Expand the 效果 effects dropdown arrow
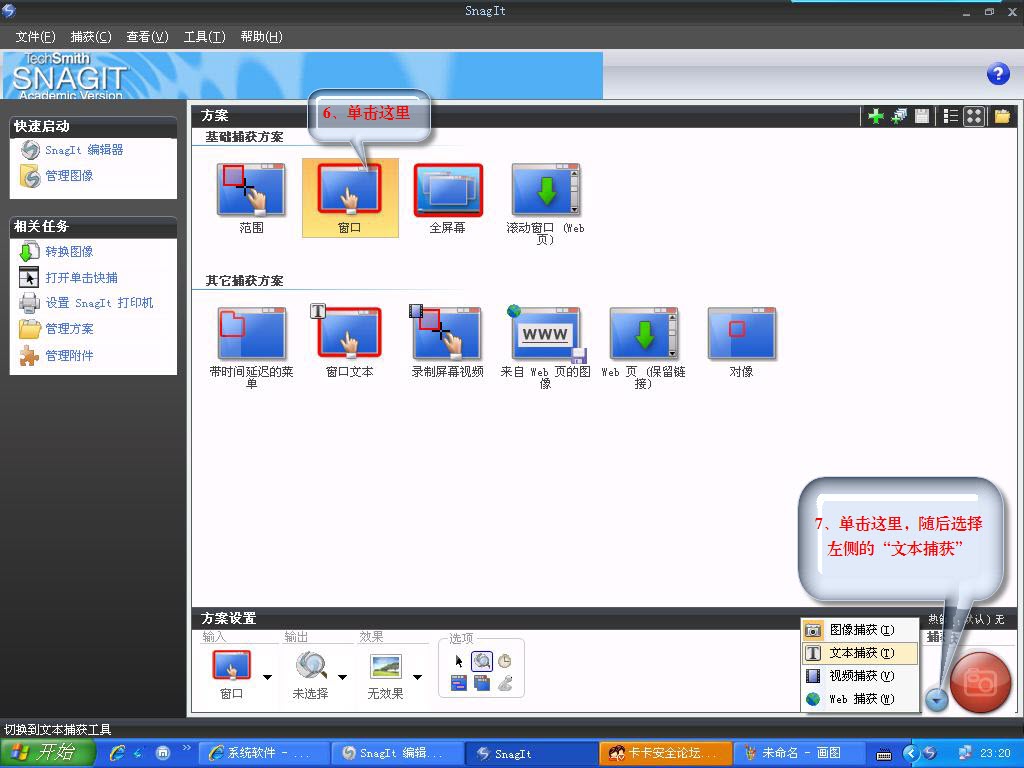The height and width of the screenshot is (768, 1024). pyautogui.click(x=417, y=677)
